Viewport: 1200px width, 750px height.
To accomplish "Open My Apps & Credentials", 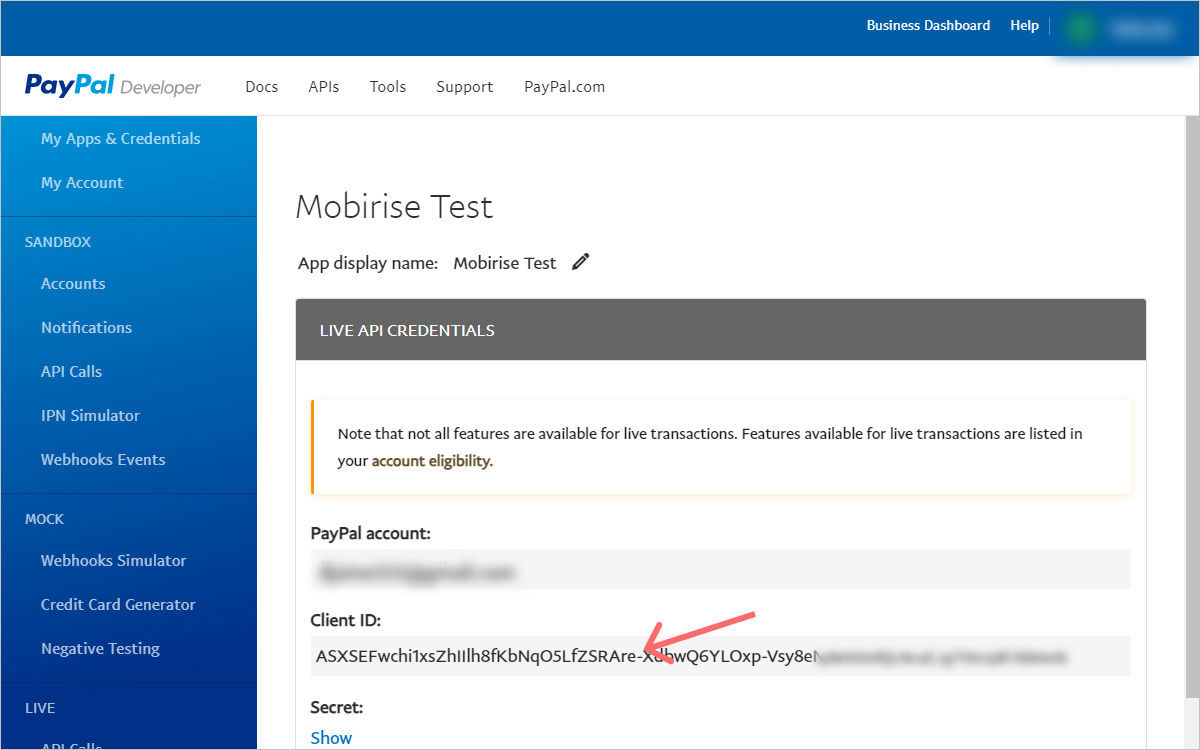I will pos(121,139).
